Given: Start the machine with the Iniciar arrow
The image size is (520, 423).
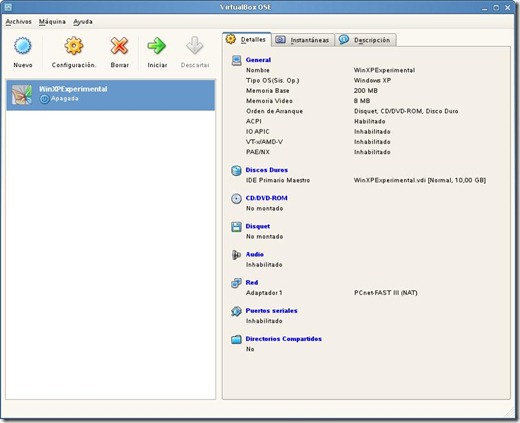Looking at the screenshot, I should (157, 46).
